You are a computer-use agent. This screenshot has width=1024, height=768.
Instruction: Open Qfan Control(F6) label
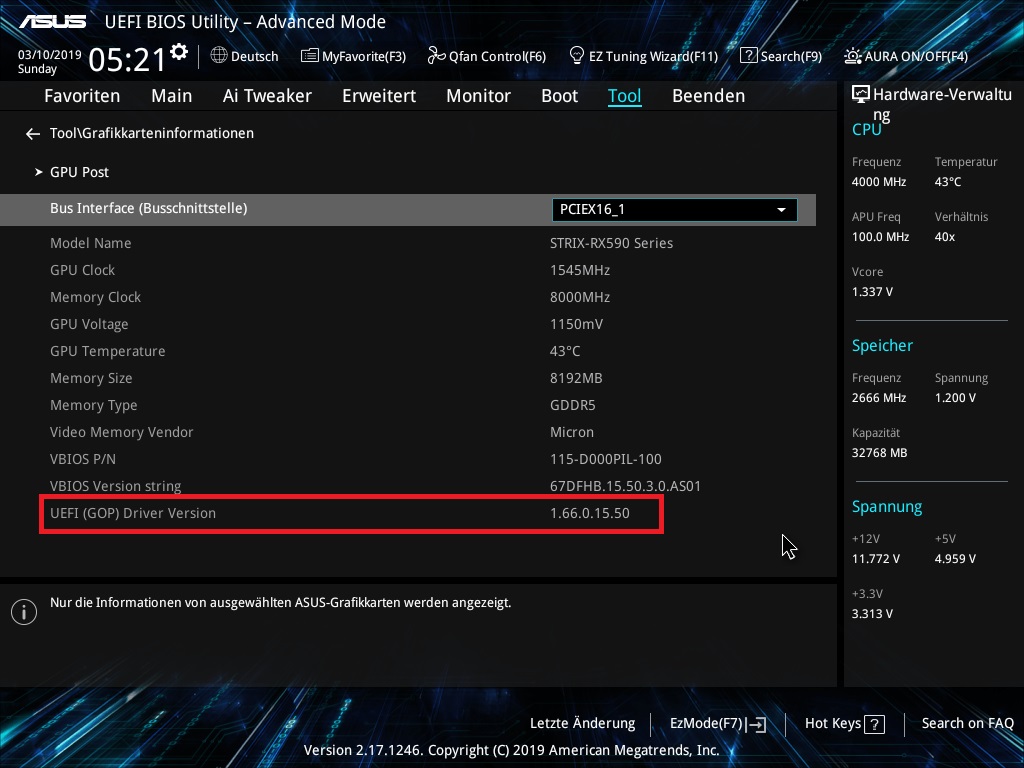click(497, 56)
